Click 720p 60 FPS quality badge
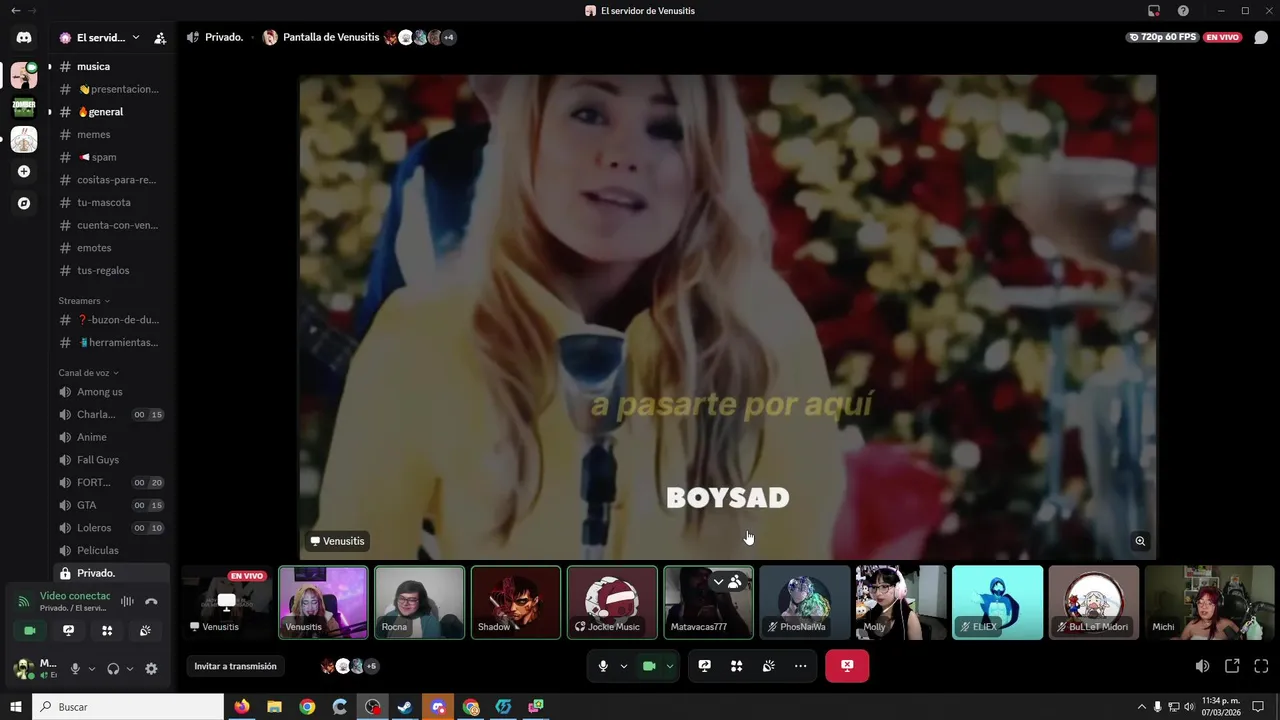1280x720 pixels. 1161,37
